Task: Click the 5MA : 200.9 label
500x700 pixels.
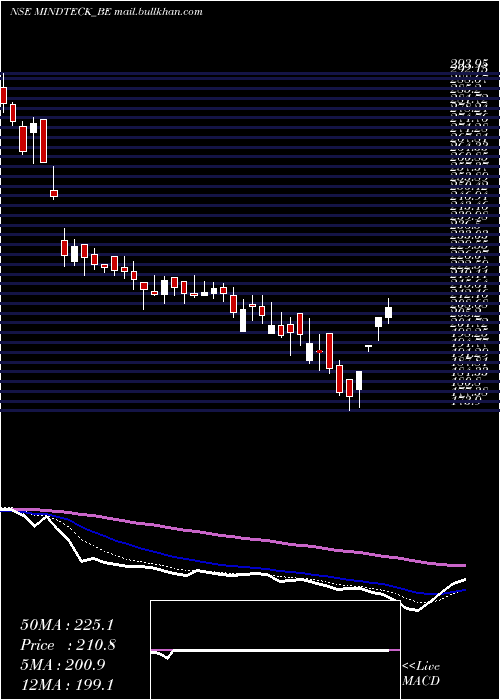Action: click(62, 665)
